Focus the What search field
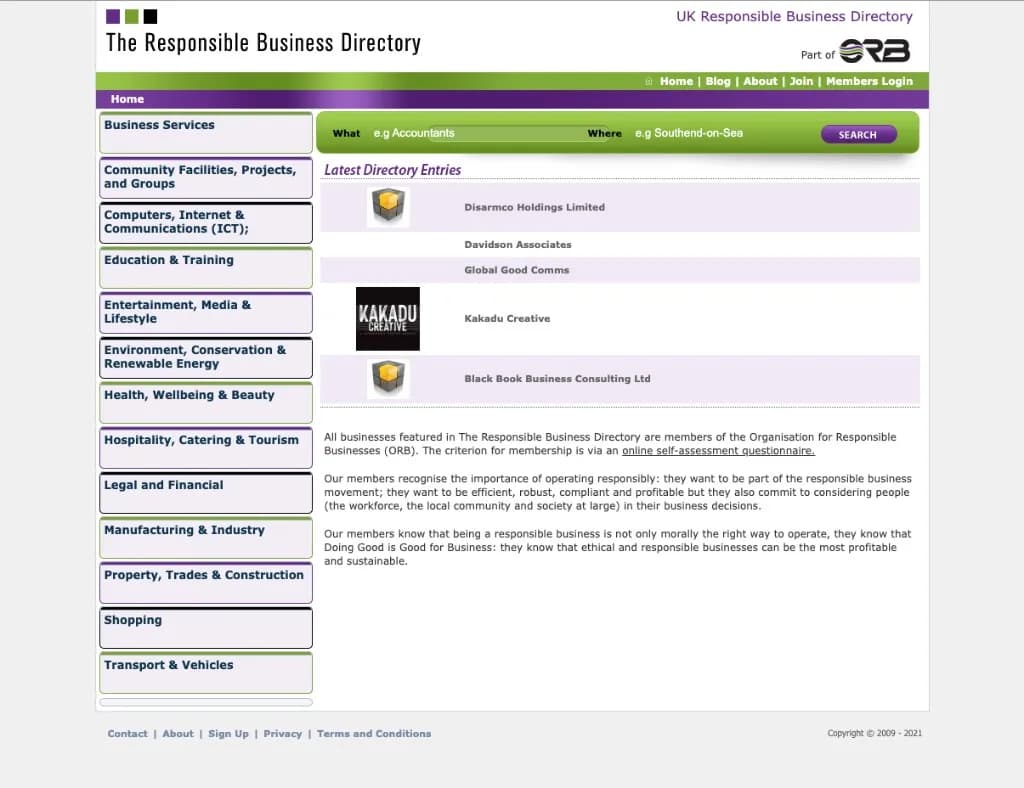 475,133
